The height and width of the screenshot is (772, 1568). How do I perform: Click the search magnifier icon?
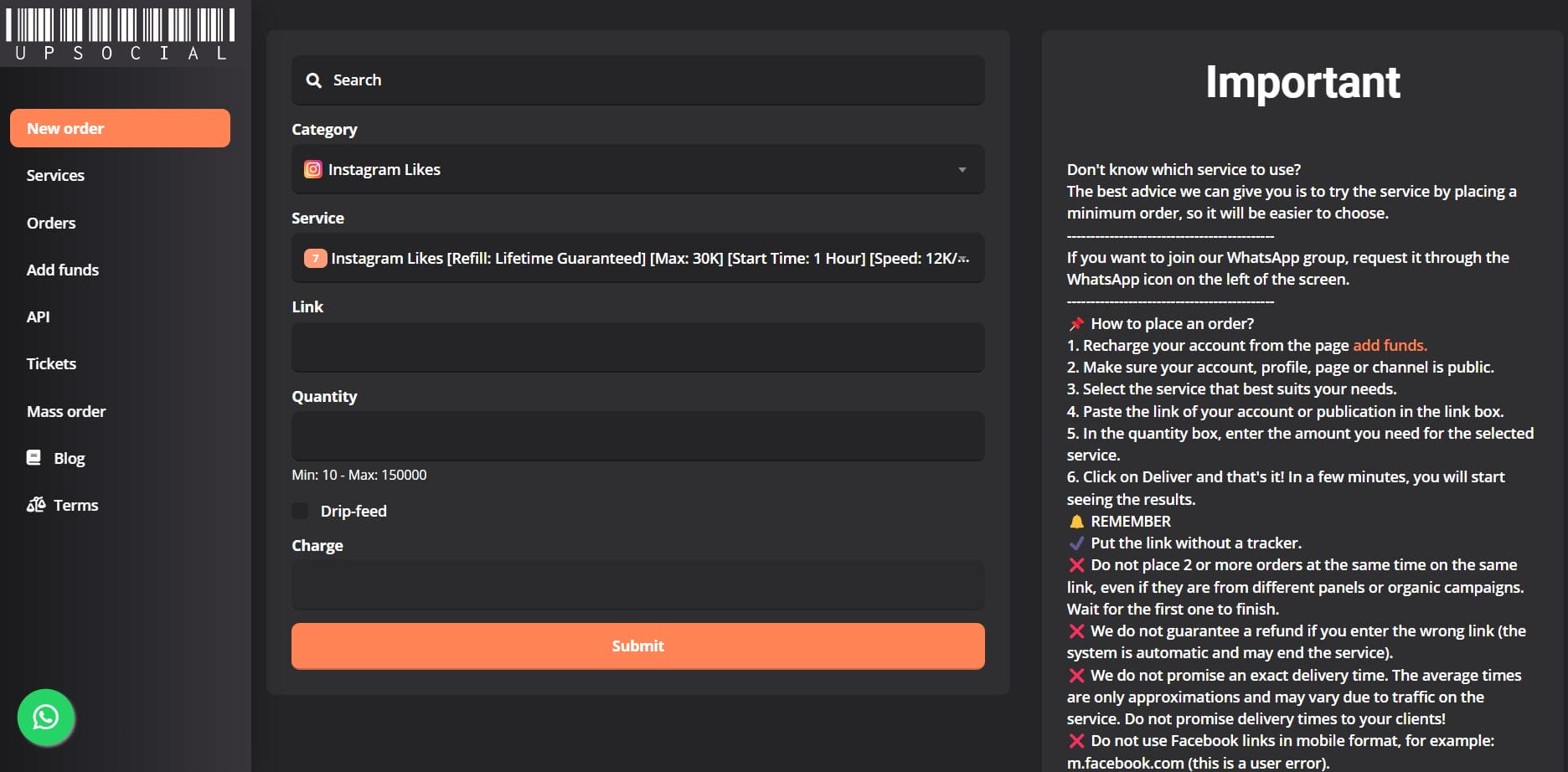[x=314, y=80]
